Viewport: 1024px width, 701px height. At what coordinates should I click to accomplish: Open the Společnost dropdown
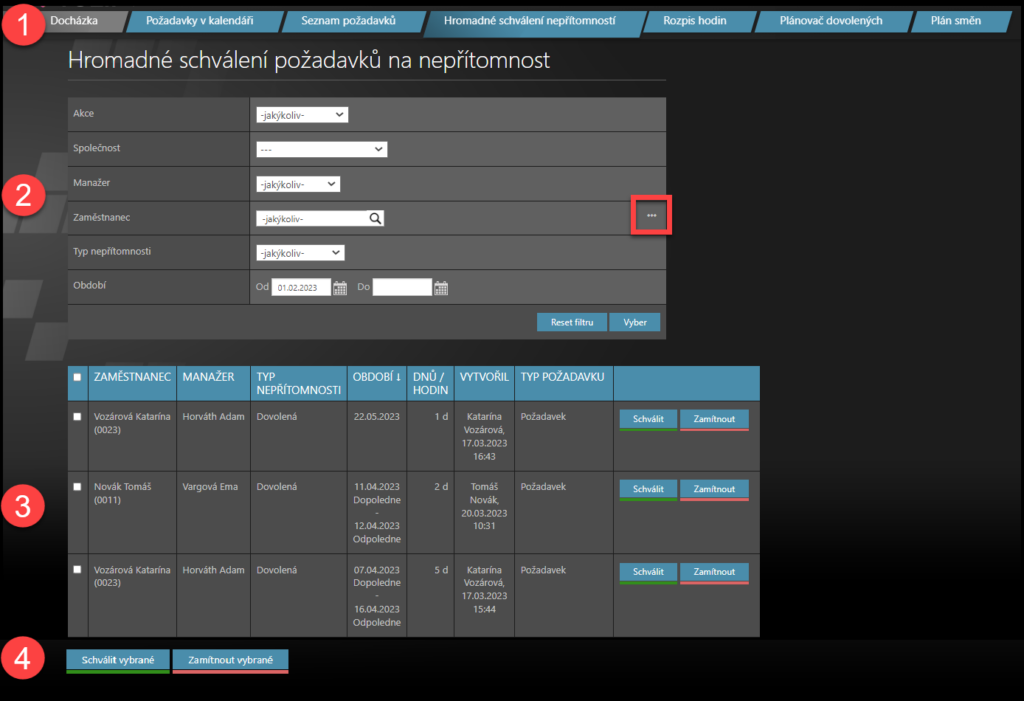coord(321,149)
